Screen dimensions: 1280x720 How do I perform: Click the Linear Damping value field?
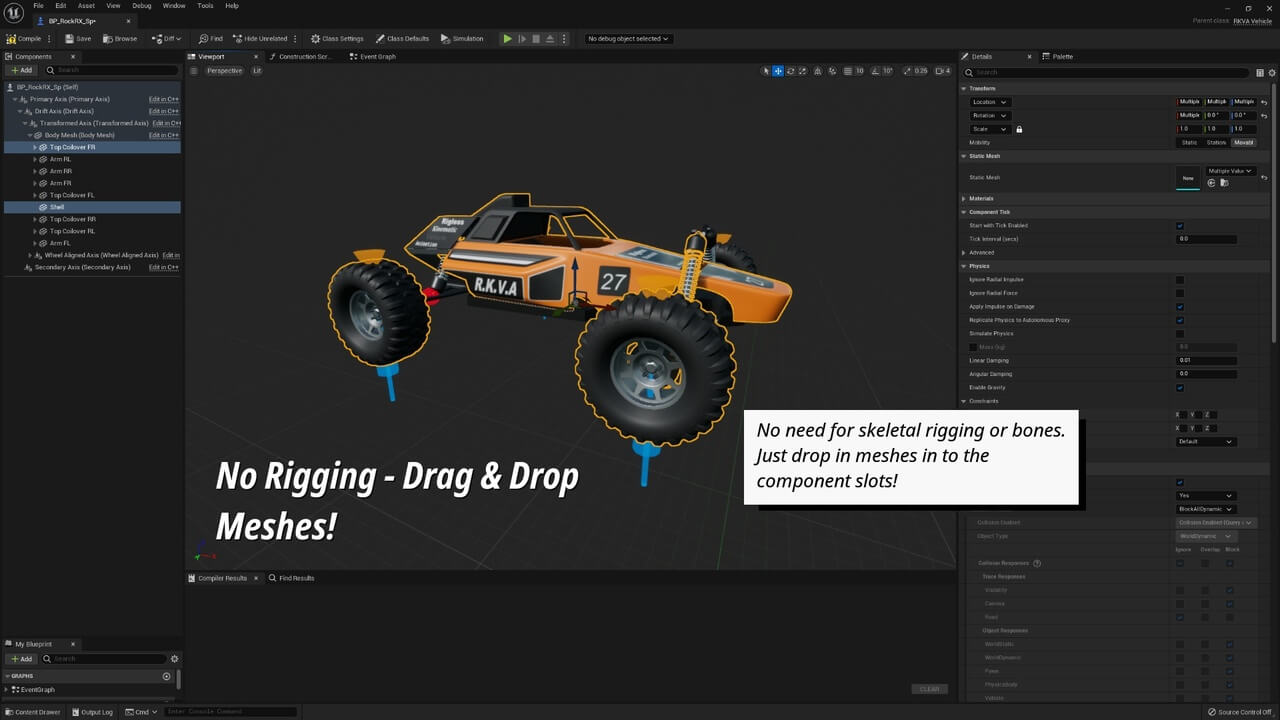[1206, 360]
